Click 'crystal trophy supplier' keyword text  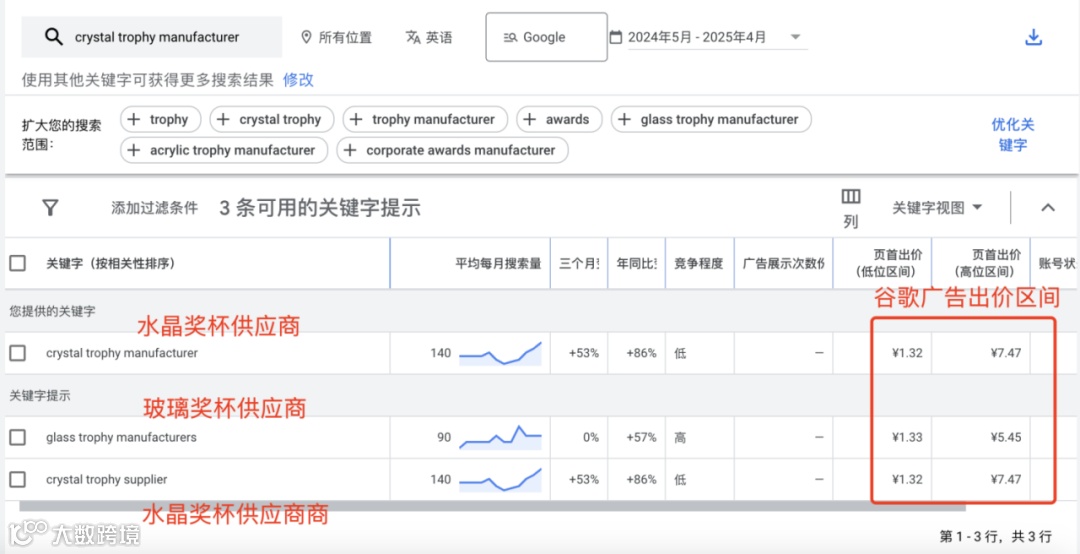click(x=107, y=479)
